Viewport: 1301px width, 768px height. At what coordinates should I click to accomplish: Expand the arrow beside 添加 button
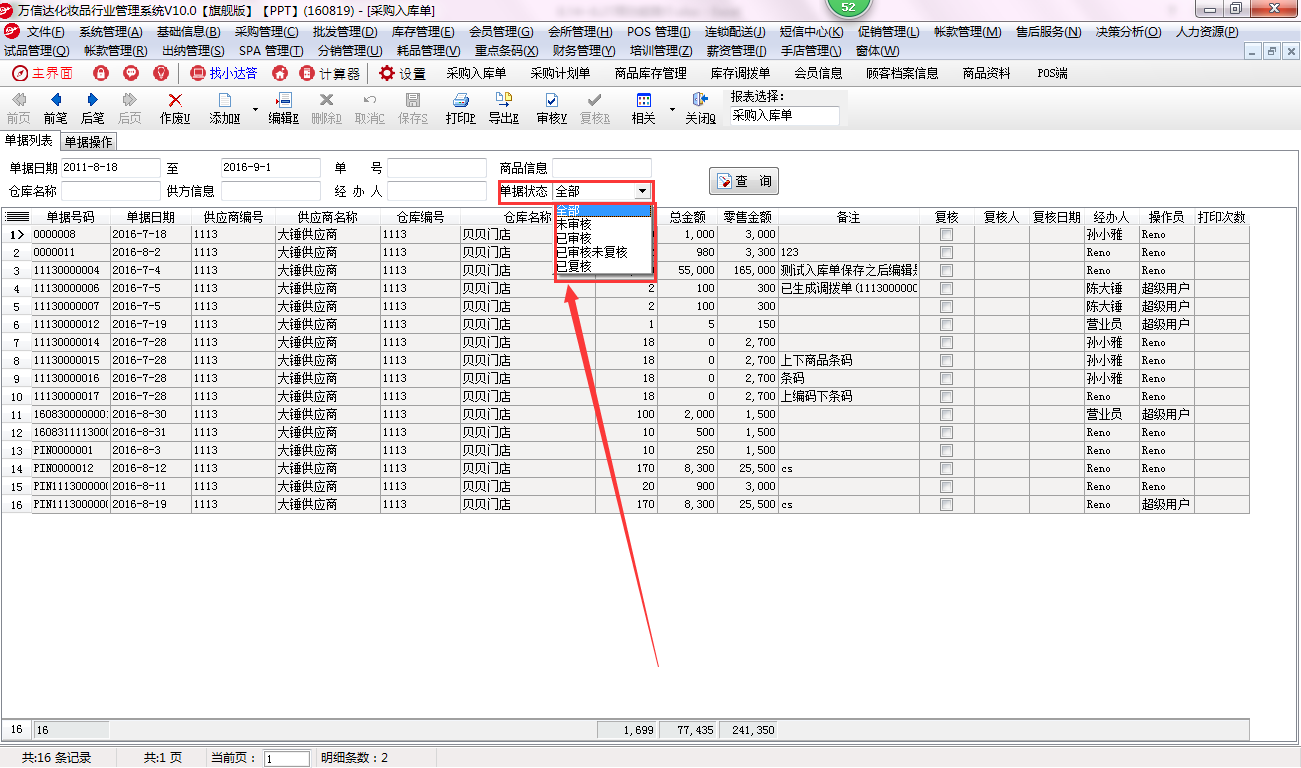click(x=255, y=108)
